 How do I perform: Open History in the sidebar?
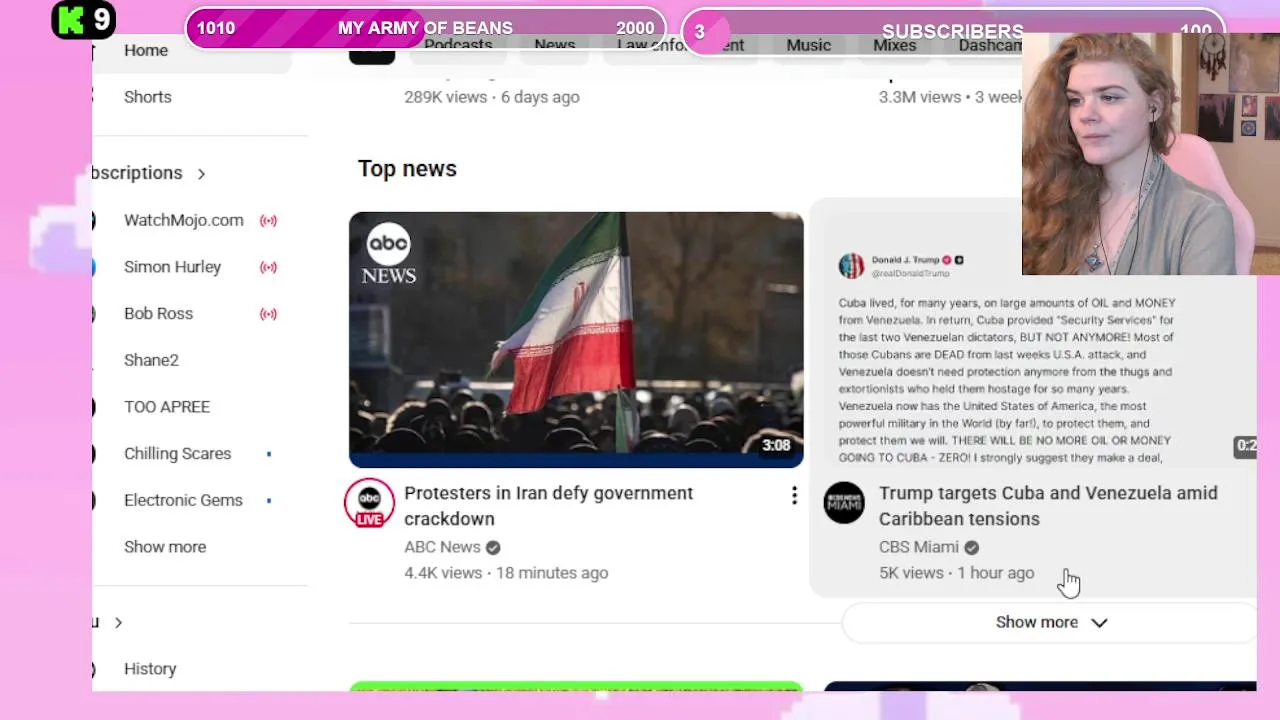pos(150,669)
